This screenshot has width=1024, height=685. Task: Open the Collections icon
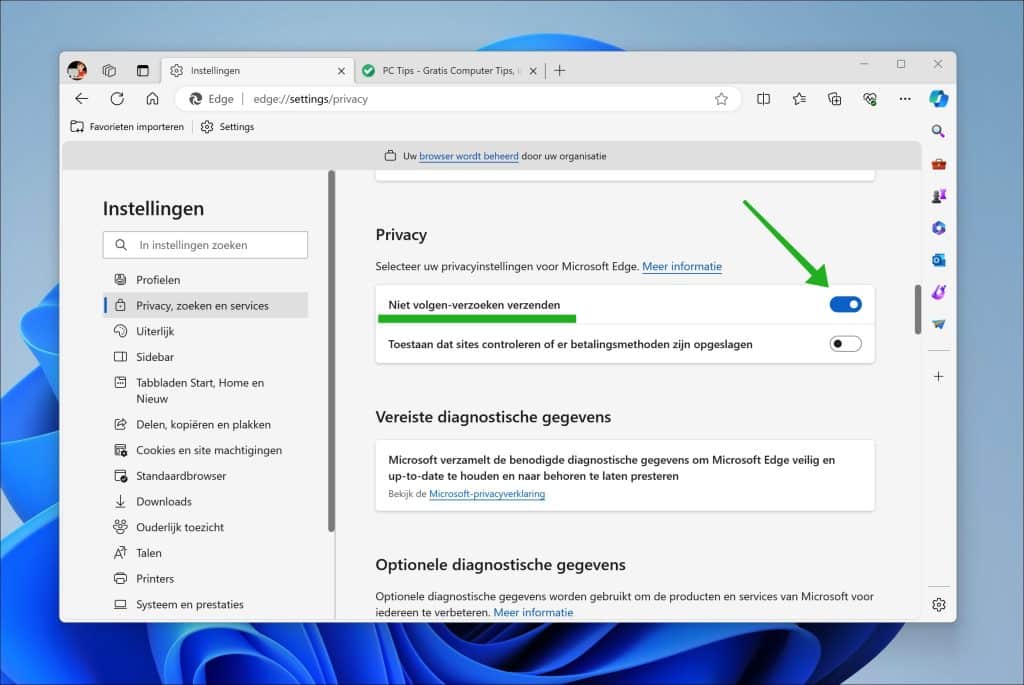pos(834,99)
